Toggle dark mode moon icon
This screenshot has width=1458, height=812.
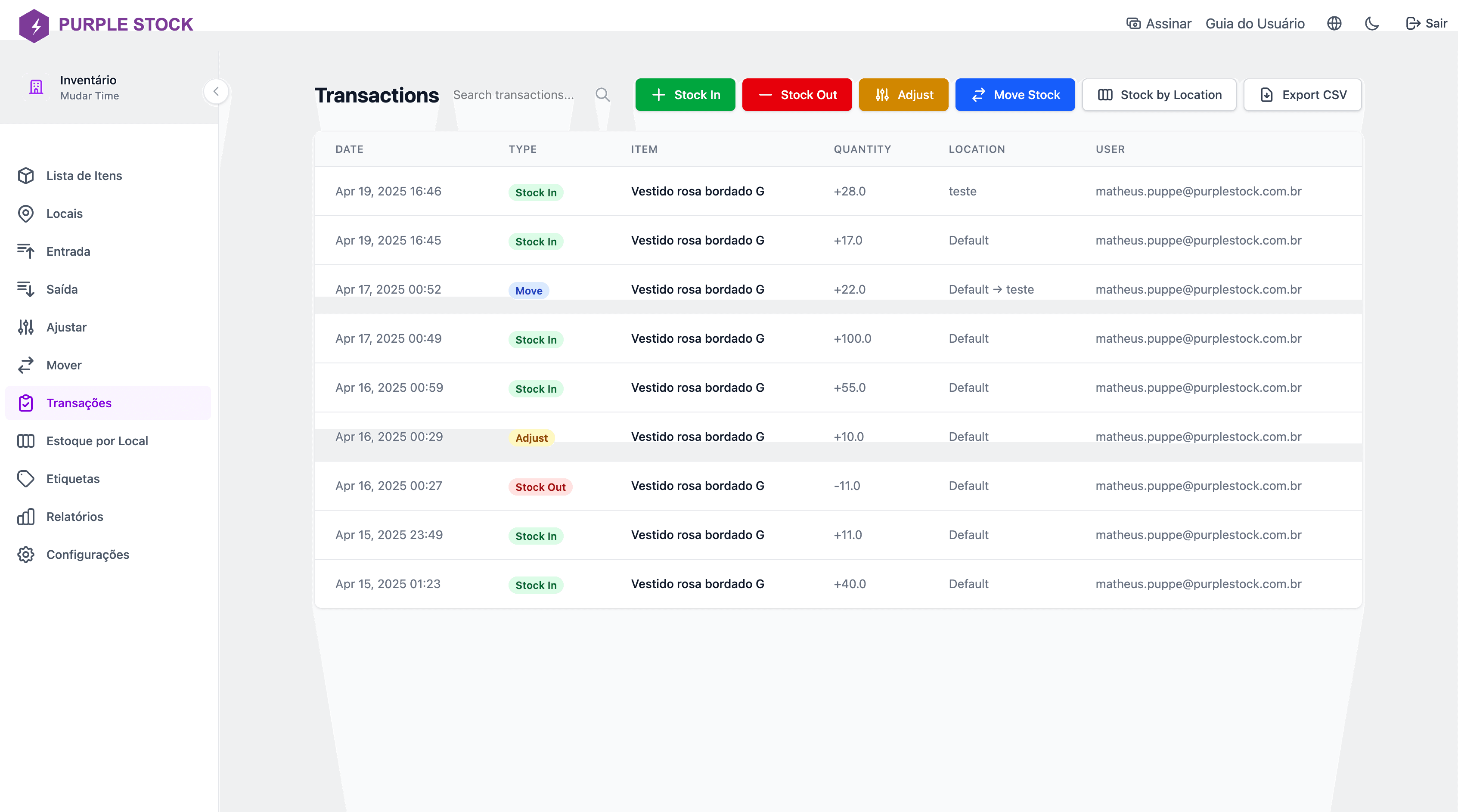coord(1371,24)
